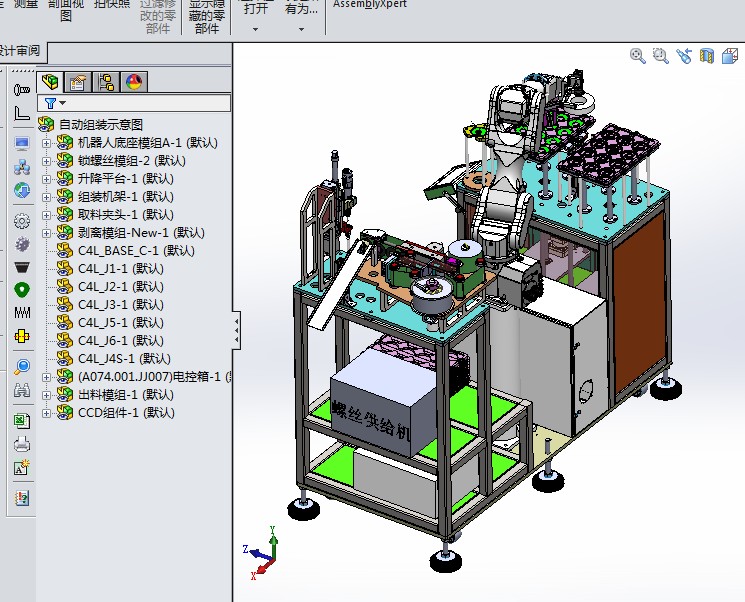745x602 pixels.
Task: Click the monitor screen sidebar icon
Action: (x=22, y=143)
